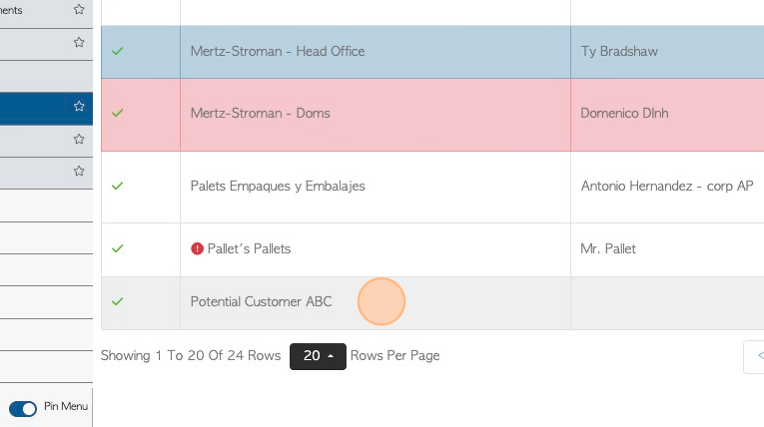
Task: Open the 20 rows per page dropdown
Action: click(318, 356)
